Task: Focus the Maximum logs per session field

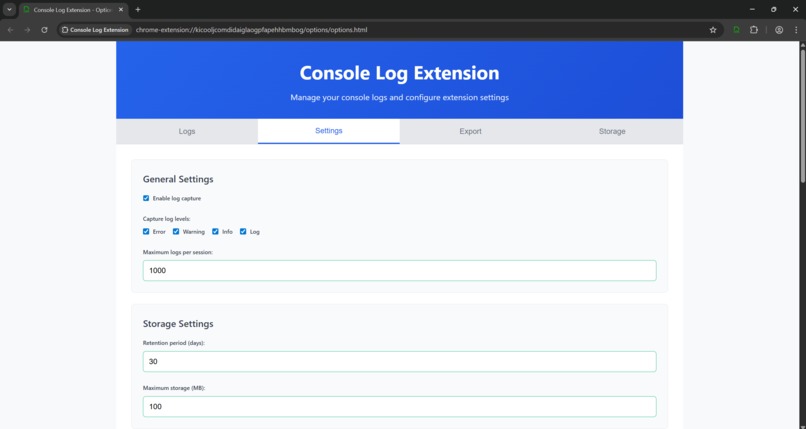Action: [x=399, y=271]
